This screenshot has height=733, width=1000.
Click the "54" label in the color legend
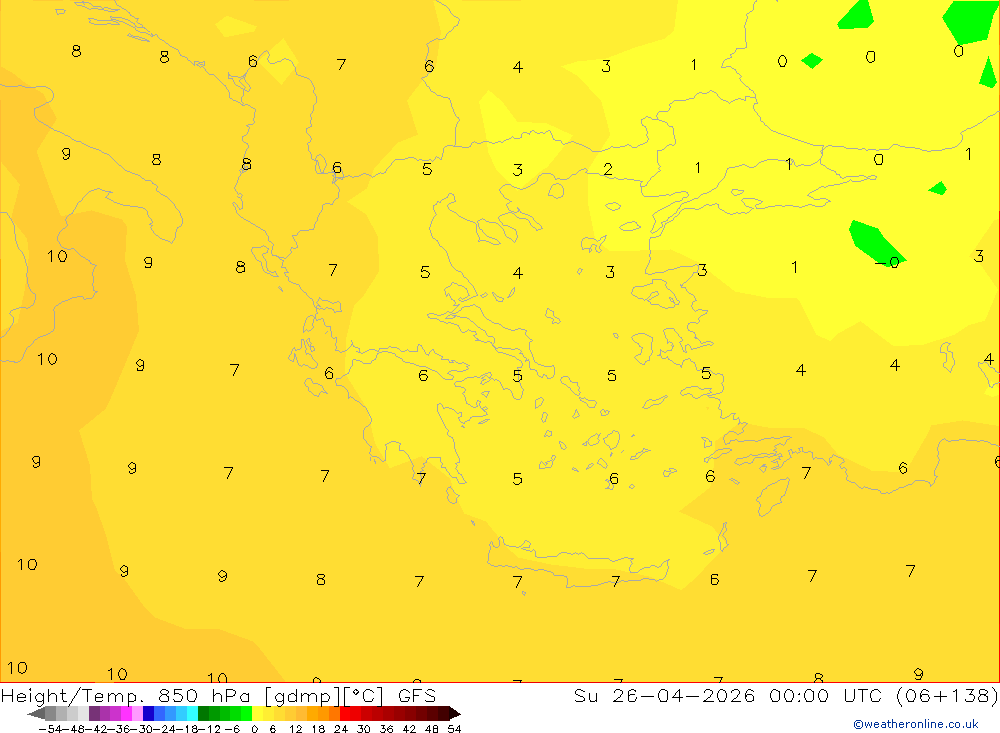coord(454,729)
